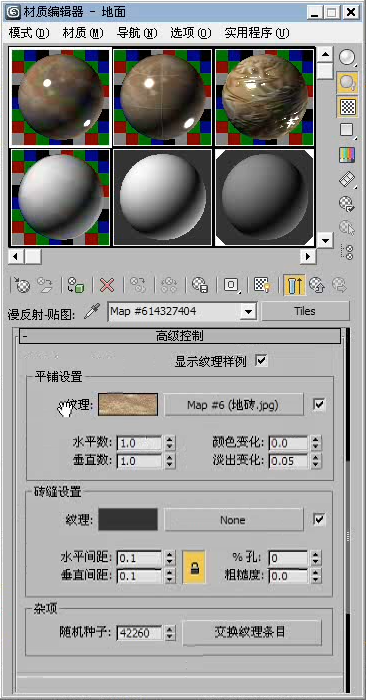Screen dimensions: 366x700
Task: Open the Sample Type sphere flyout
Action: (347, 58)
